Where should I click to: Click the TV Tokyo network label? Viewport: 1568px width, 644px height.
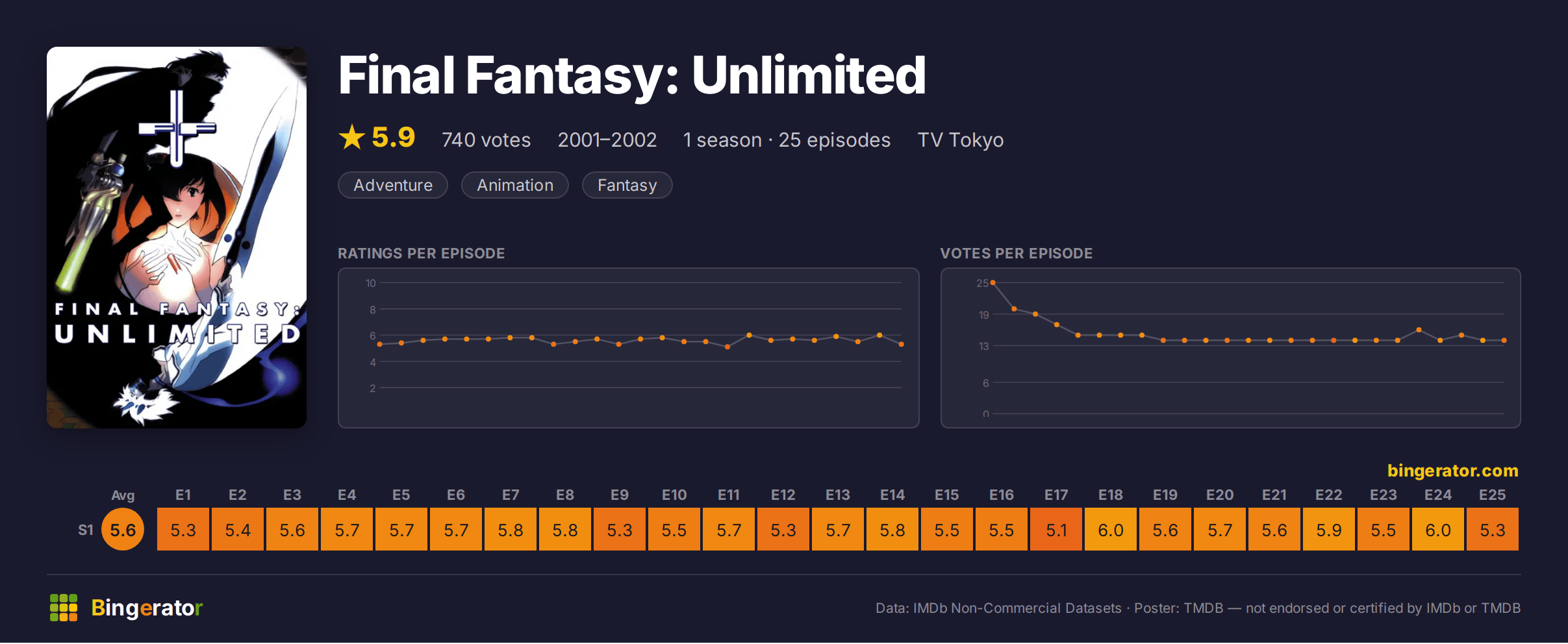tap(960, 140)
